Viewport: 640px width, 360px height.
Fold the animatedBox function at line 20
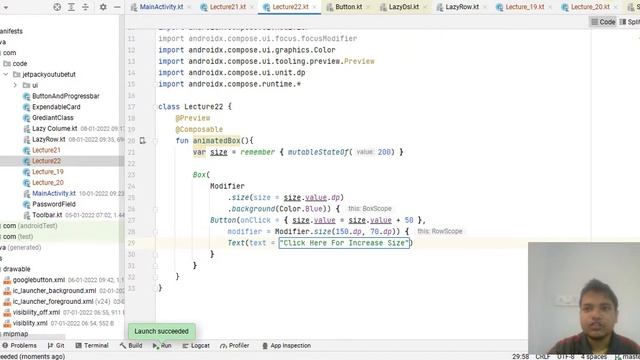click(155, 141)
